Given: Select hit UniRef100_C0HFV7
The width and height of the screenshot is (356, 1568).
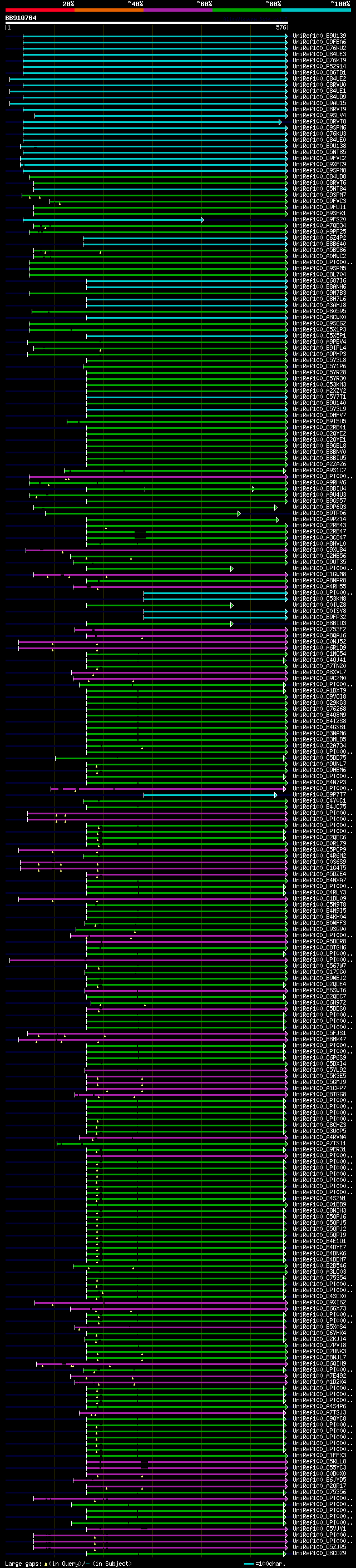Looking at the screenshot, I should pyautogui.click(x=319, y=415).
